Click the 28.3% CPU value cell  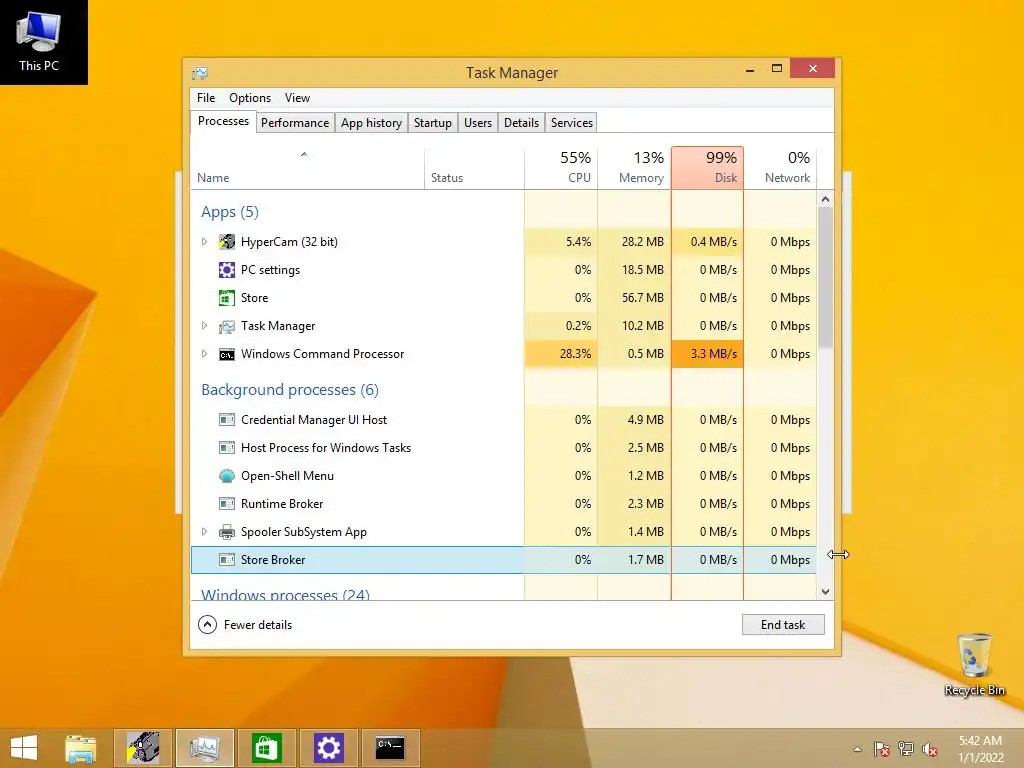(x=561, y=354)
